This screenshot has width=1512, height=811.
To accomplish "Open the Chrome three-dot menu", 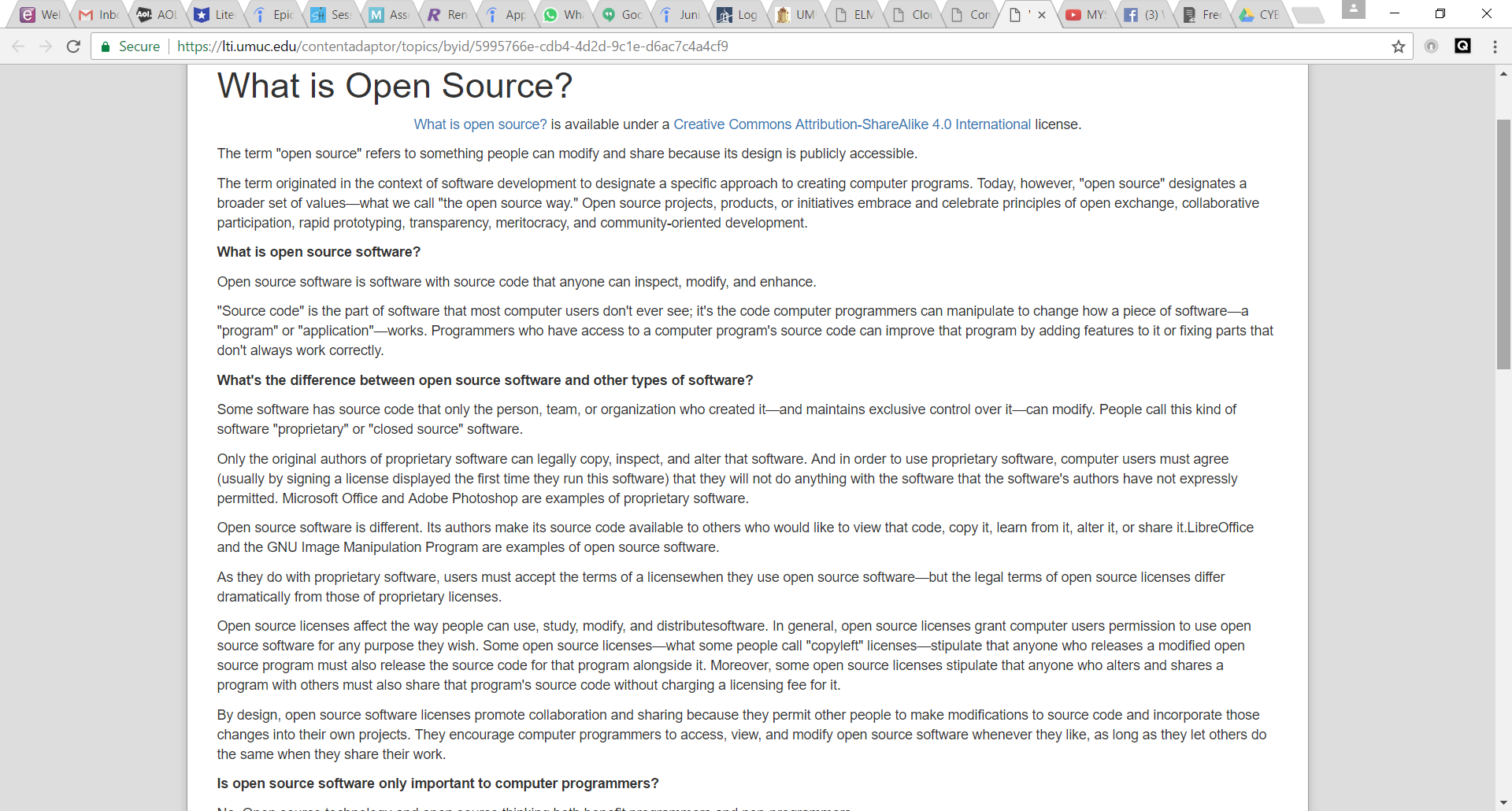I will pyautogui.click(x=1495, y=46).
